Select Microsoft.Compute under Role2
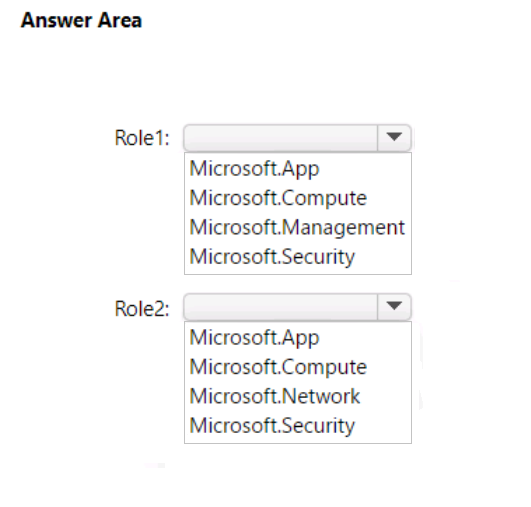The width and height of the screenshot is (531, 507). click(278, 367)
